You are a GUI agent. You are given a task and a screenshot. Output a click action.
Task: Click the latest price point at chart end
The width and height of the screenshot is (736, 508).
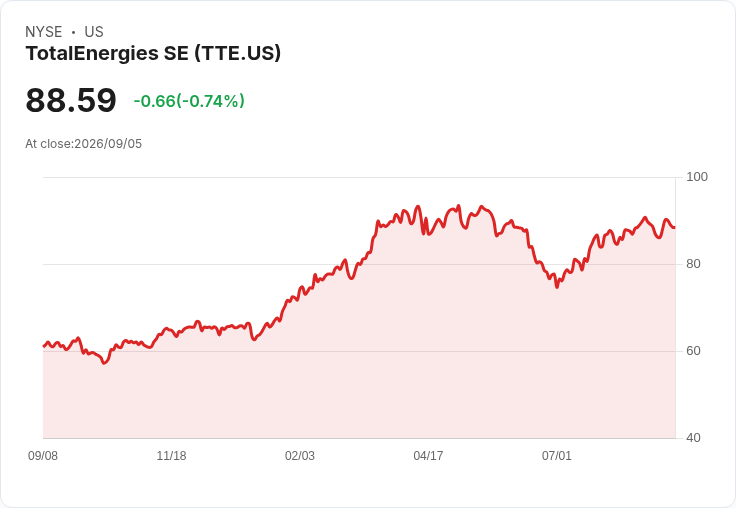[x=675, y=227]
